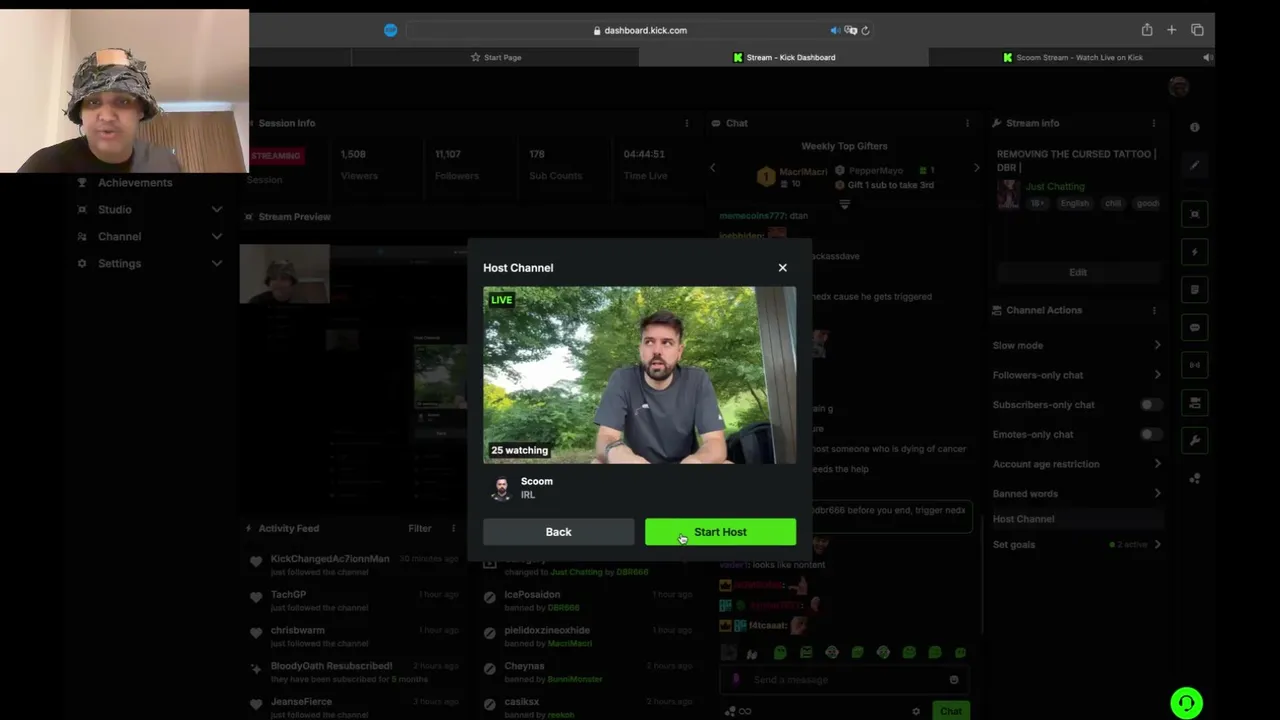Click the lightning bolt icon in right sidebar
Viewport: 1280px width, 720px height.
click(x=1194, y=252)
